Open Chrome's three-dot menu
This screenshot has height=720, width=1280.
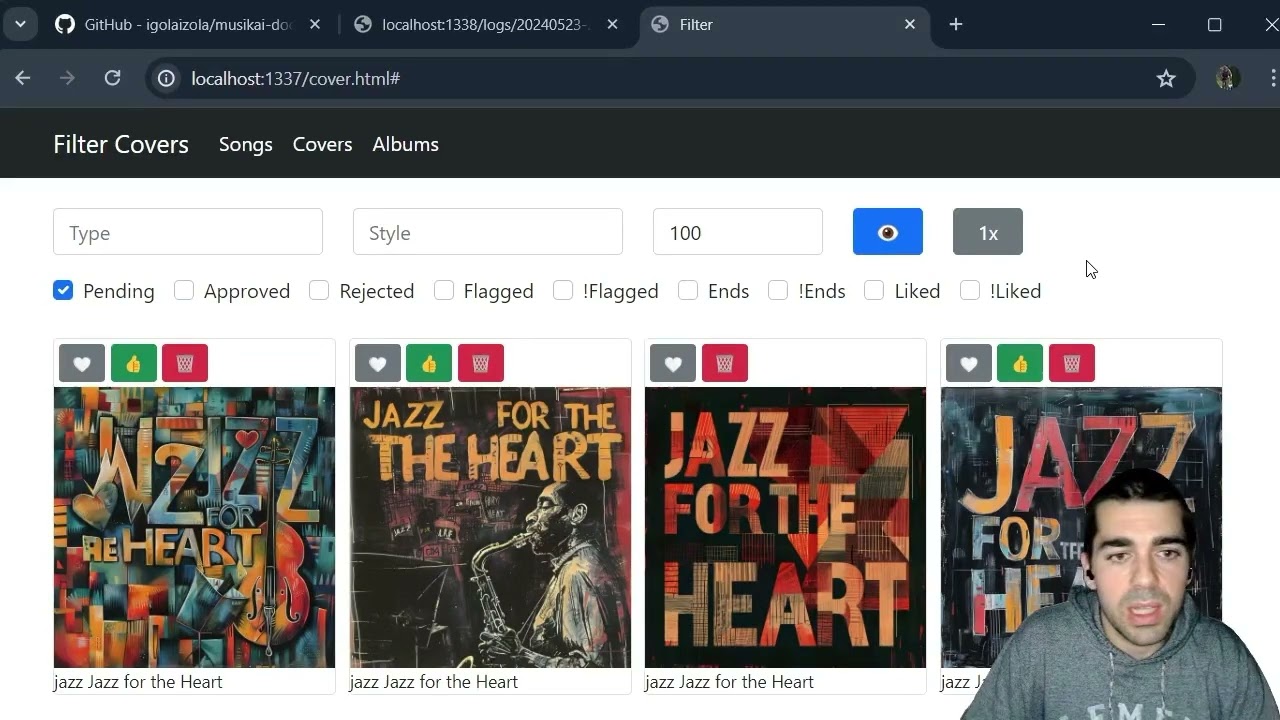click(x=1270, y=78)
